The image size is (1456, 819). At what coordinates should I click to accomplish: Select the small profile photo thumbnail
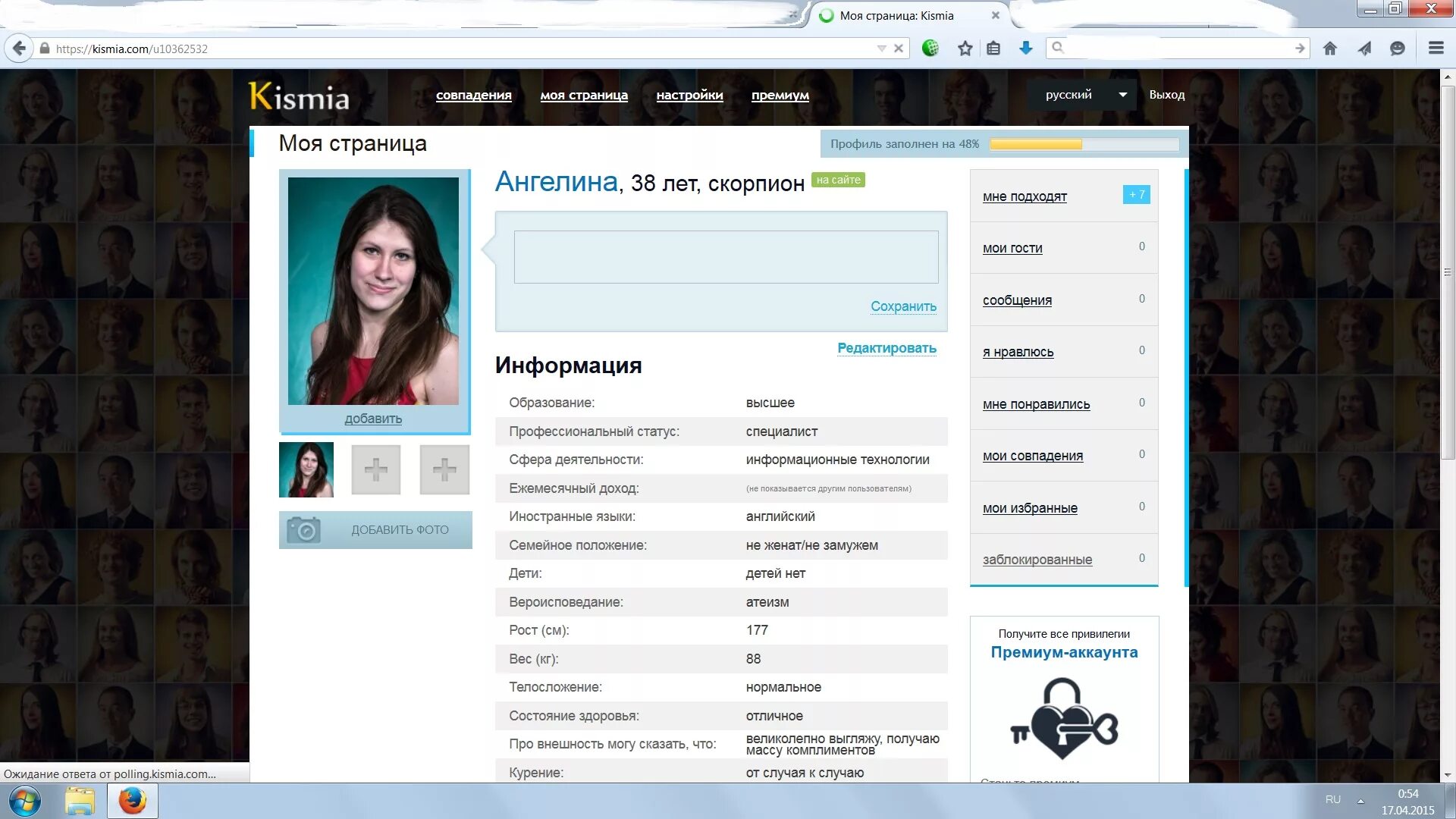306,469
